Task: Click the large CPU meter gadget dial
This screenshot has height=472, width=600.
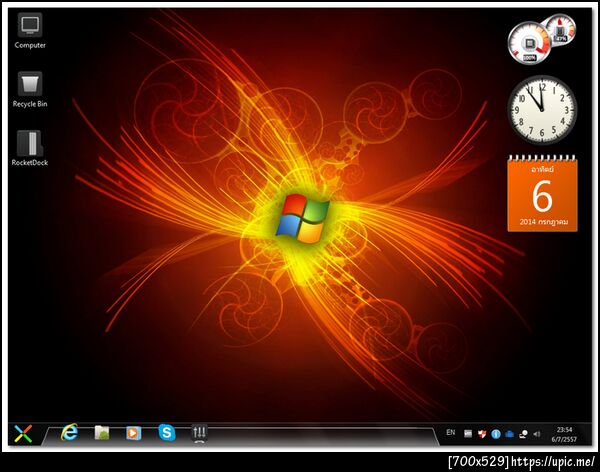Action: point(529,43)
